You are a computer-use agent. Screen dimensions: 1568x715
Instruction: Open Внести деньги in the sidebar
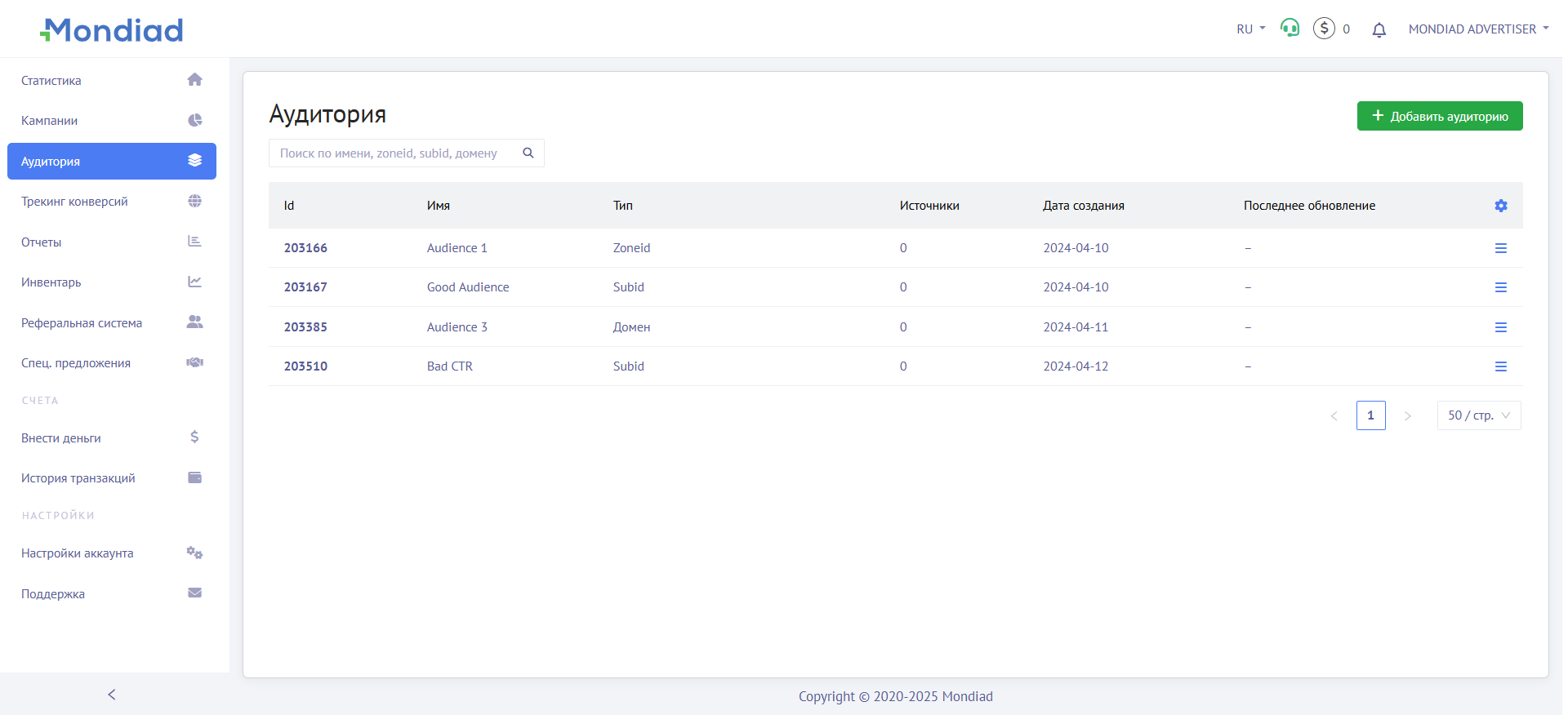click(61, 438)
